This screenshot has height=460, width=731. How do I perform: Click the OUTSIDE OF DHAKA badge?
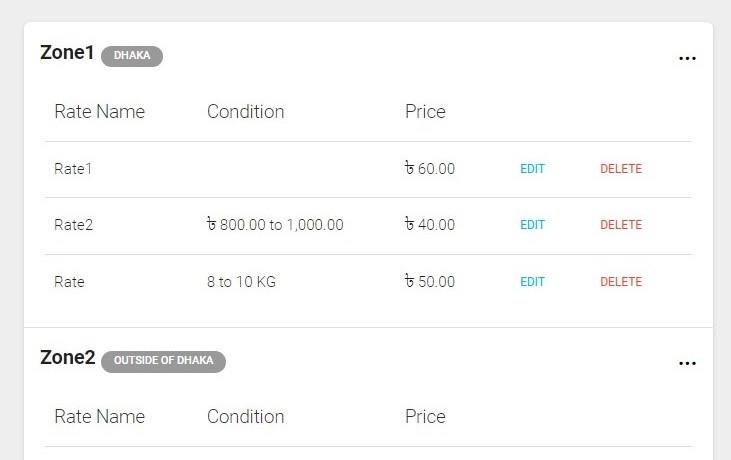pyautogui.click(x=163, y=361)
